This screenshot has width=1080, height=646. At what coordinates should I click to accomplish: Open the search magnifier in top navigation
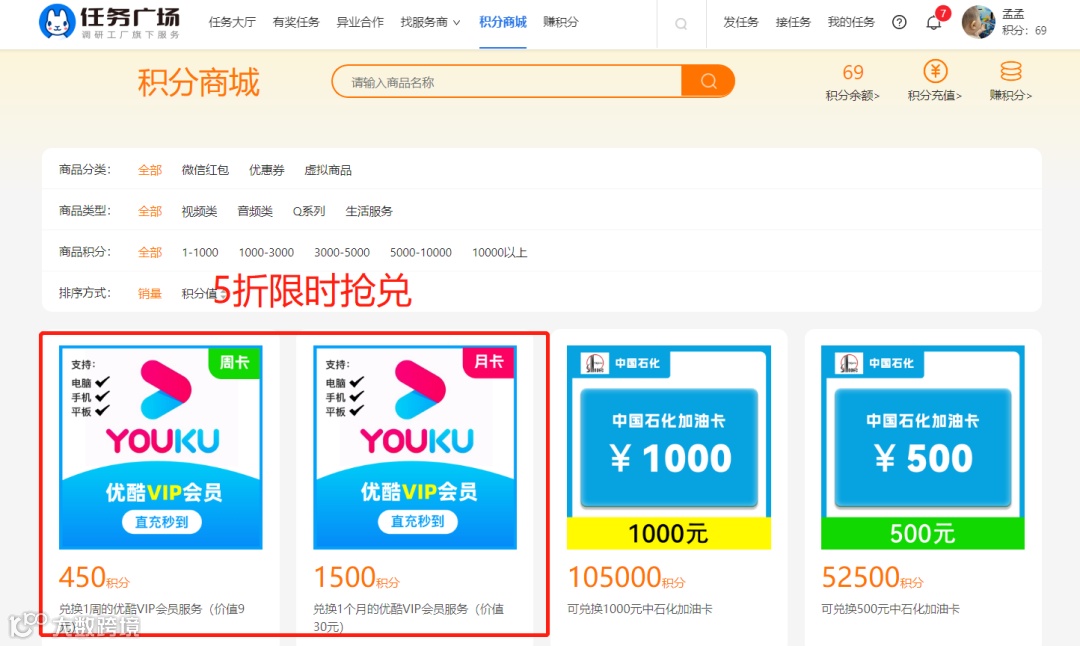point(681,24)
